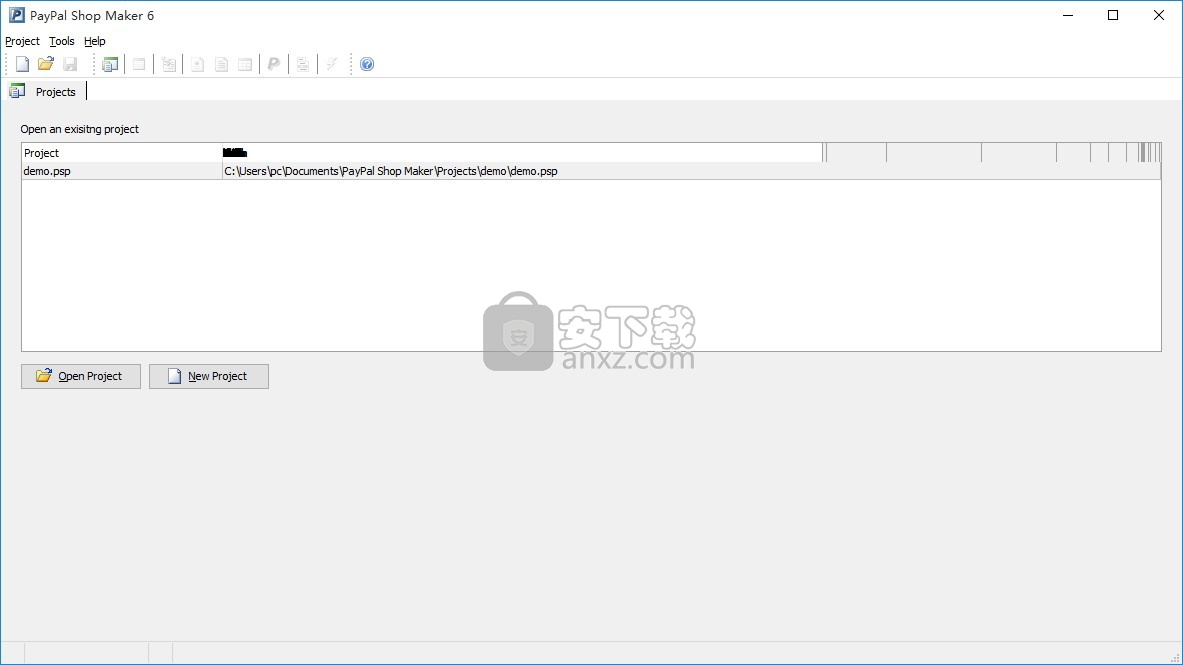The height and width of the screenshot is (665, 1183).
Task: Click the grayed single table toolbar icon
Action: [x=140, y=64]
